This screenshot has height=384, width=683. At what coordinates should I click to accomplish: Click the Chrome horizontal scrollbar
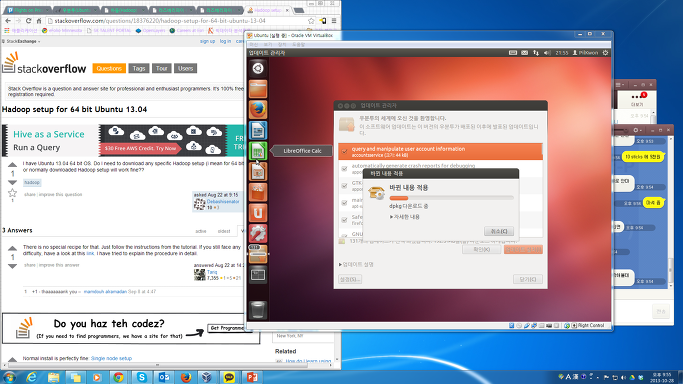(157, 365)
